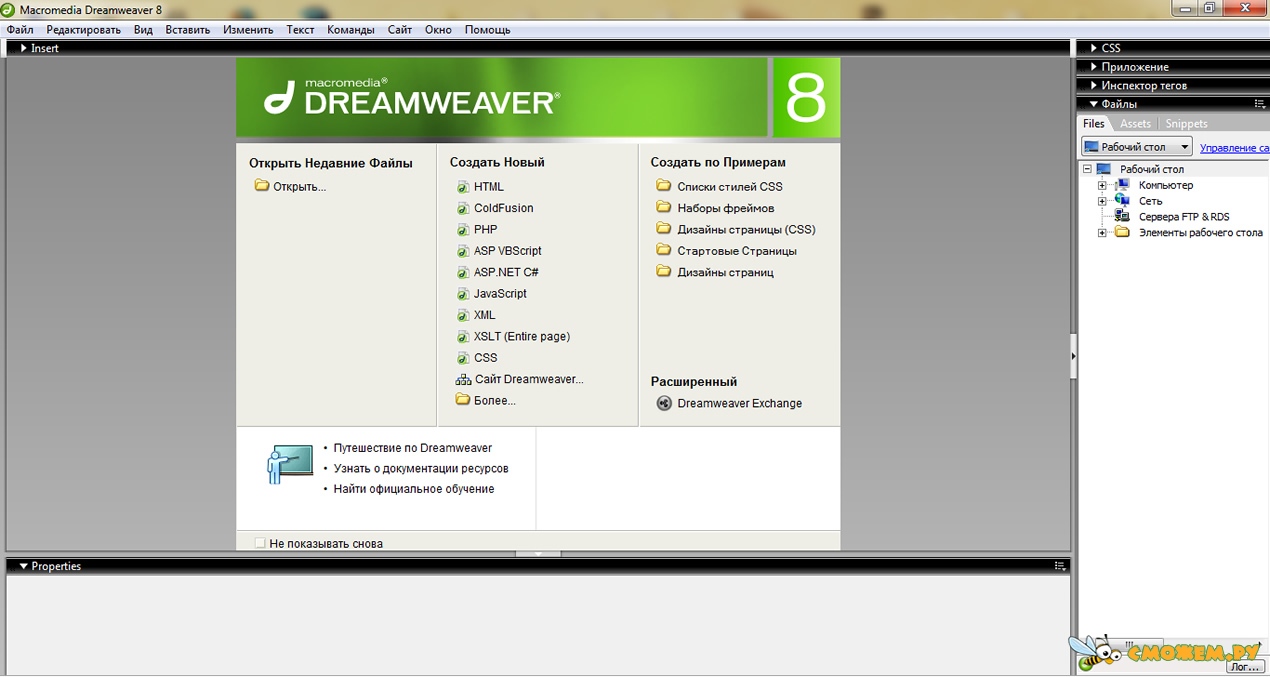This screenshot has width=1270, height=677.
Task: Click the folder icon beside Более...
Action: [x=463, y=400]
